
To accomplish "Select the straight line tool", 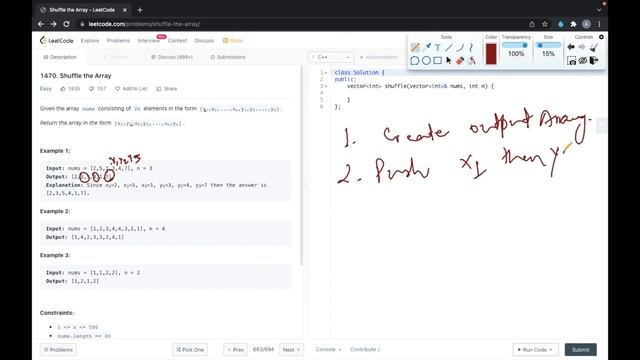I will 449,48.
